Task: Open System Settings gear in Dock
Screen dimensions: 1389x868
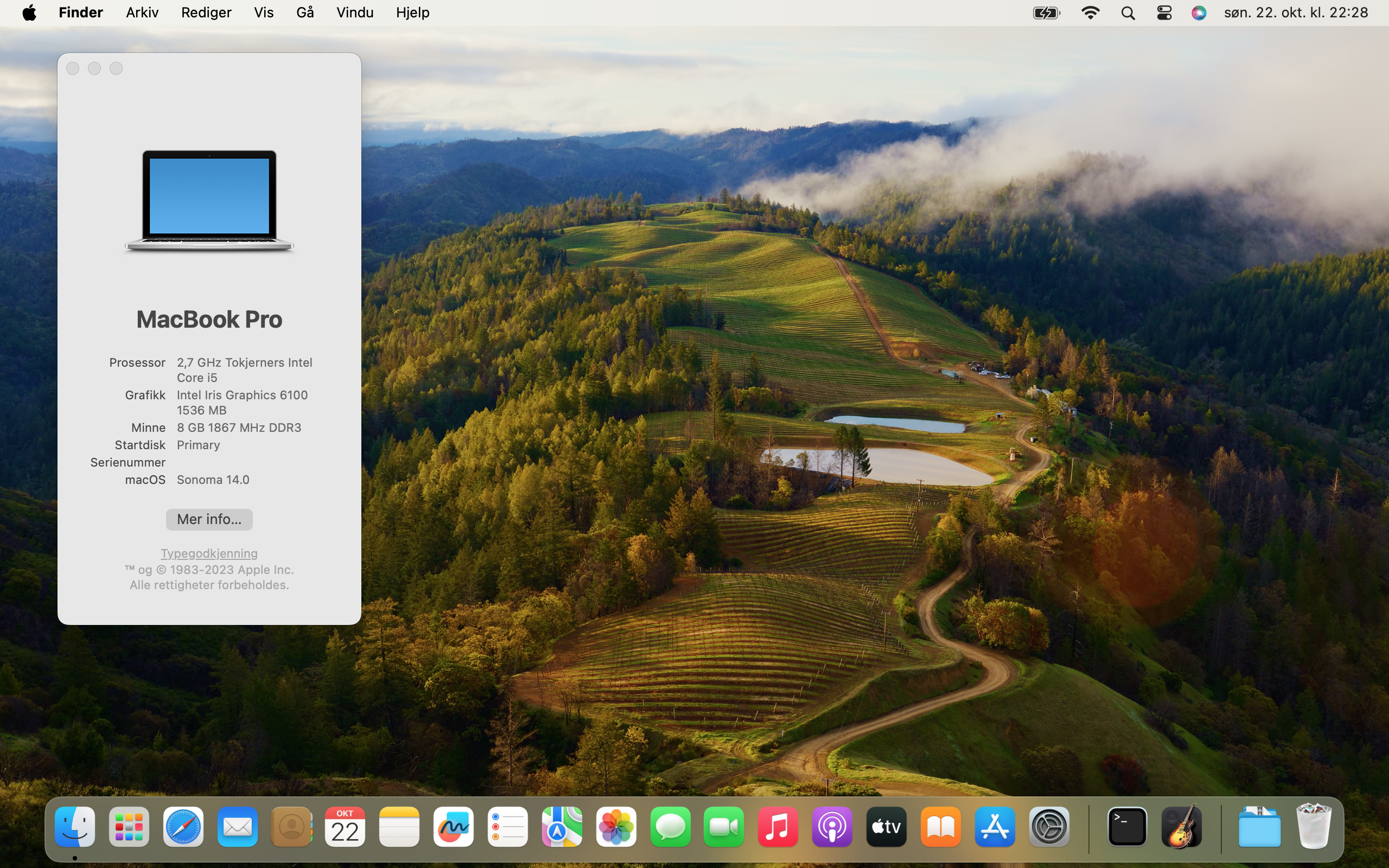Action: pos(1049,827)
